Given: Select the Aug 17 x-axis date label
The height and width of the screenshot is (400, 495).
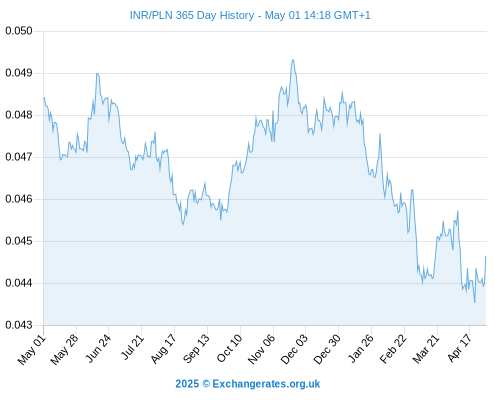Looking at the screenshot, I should coord(163,349).
